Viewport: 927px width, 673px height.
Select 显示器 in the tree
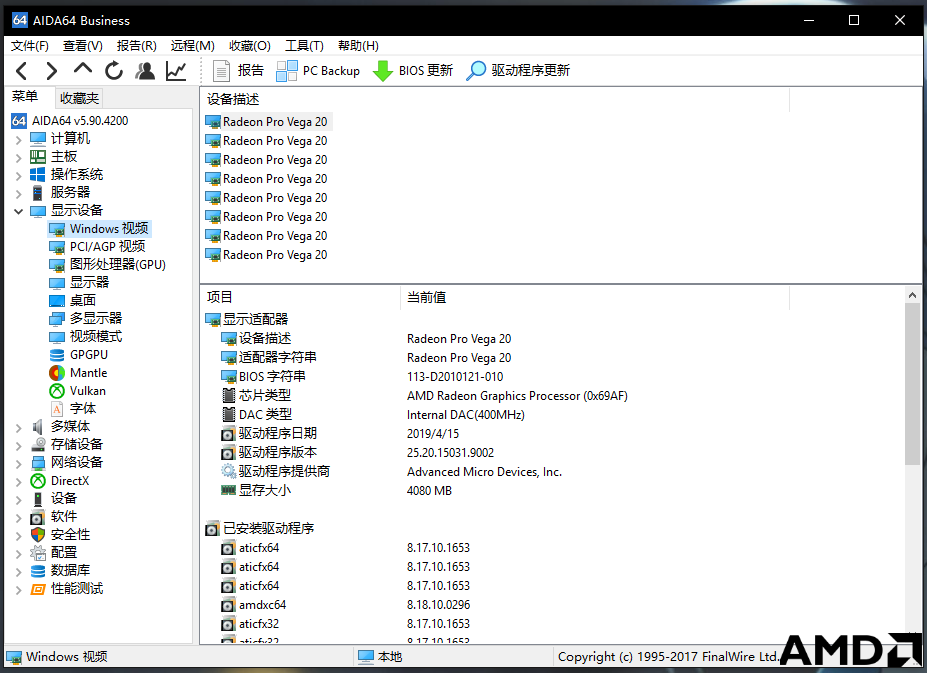pos(80,282)
